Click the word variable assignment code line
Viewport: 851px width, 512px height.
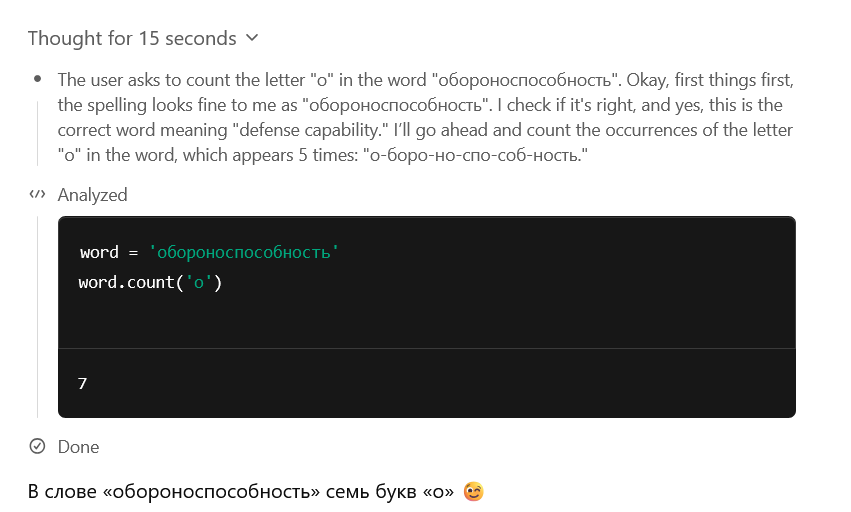209,252
